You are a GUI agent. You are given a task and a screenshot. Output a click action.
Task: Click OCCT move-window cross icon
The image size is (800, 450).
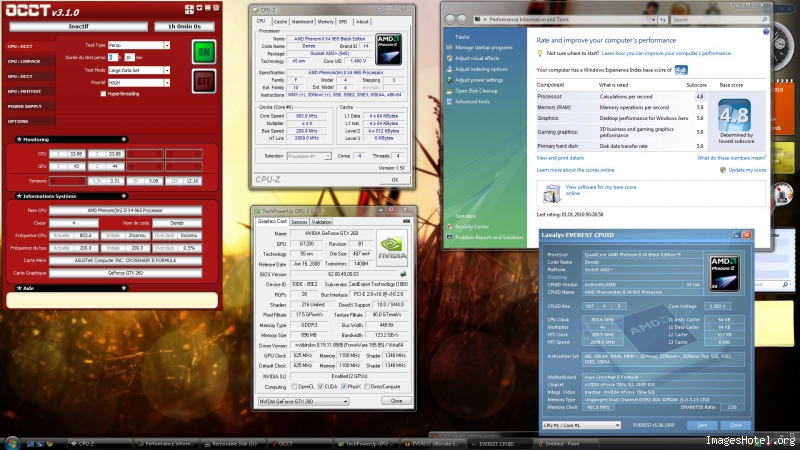[189, 9]
